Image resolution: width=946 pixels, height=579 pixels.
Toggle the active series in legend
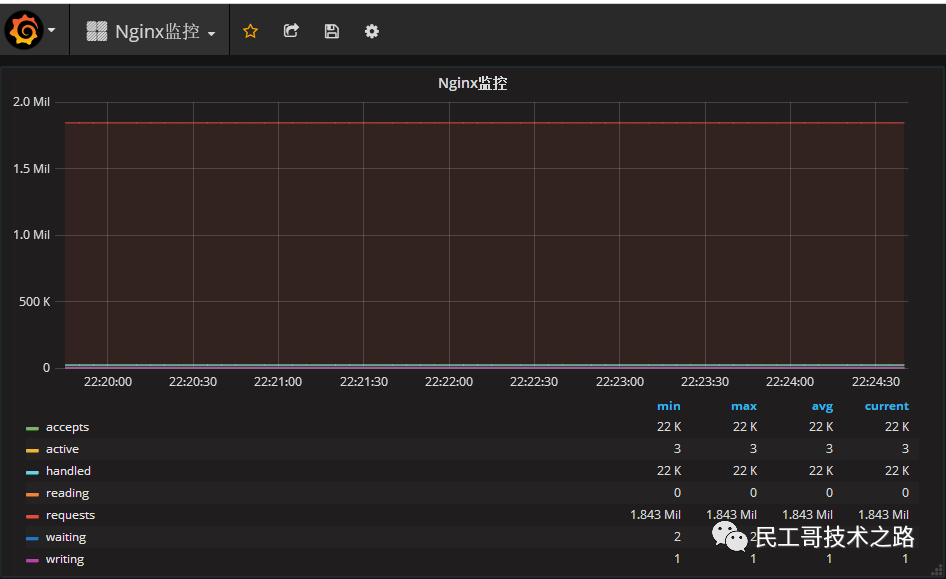pyautogui.click(x=62, y=449)
